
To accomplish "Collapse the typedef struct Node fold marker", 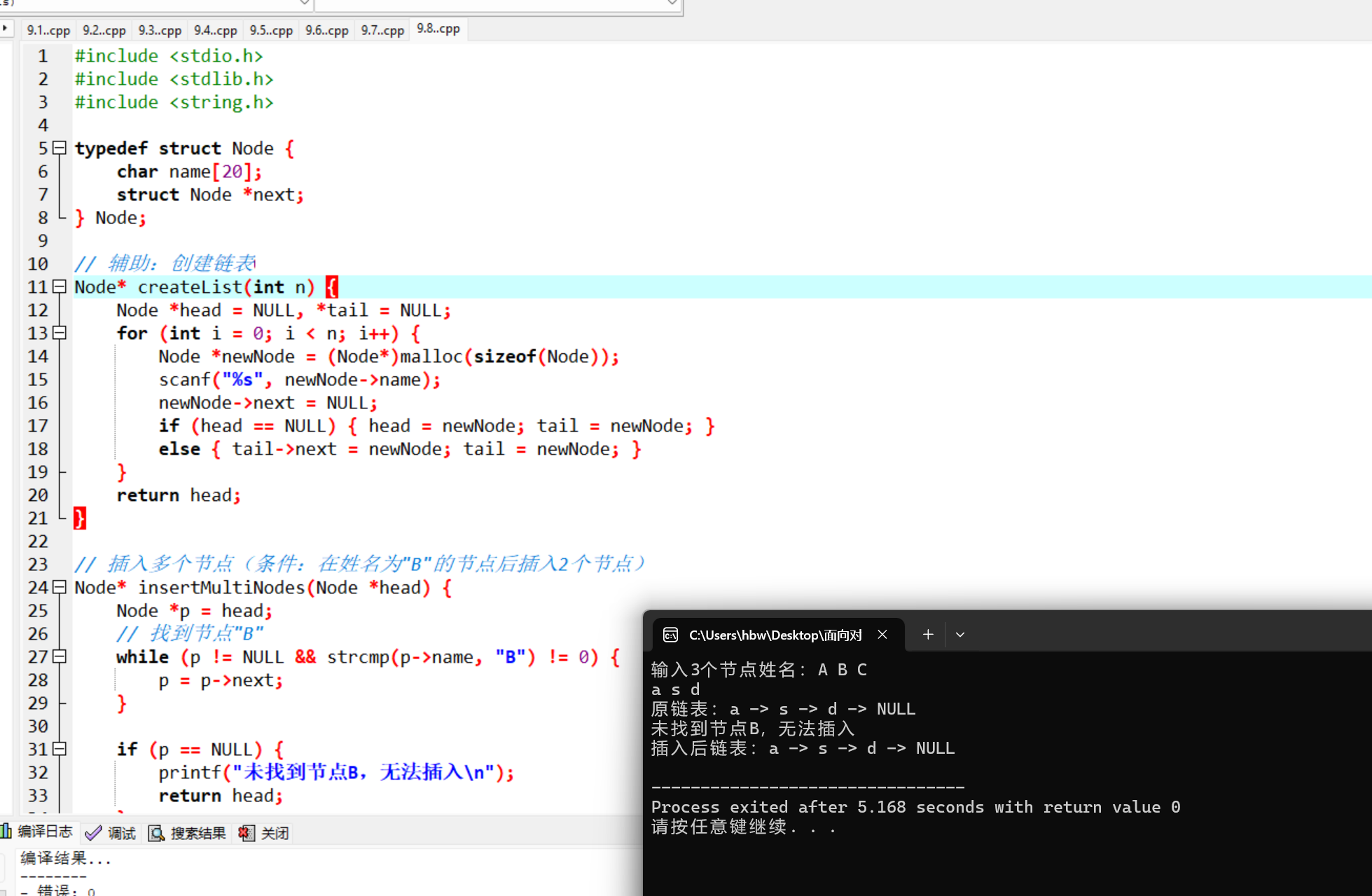I will coord(60,149).
